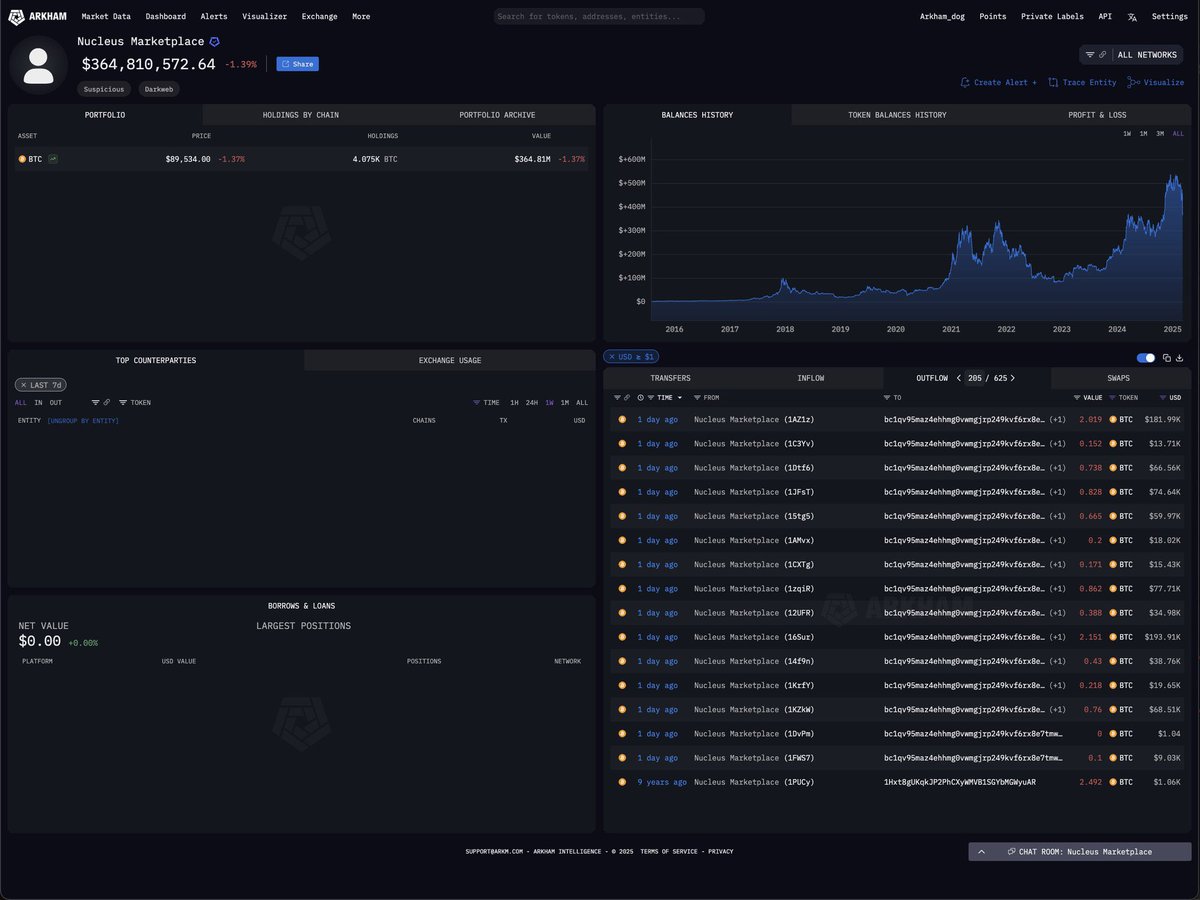Focus the token and address search field
Screen dimensions: 1200x900
coord(599,17)
